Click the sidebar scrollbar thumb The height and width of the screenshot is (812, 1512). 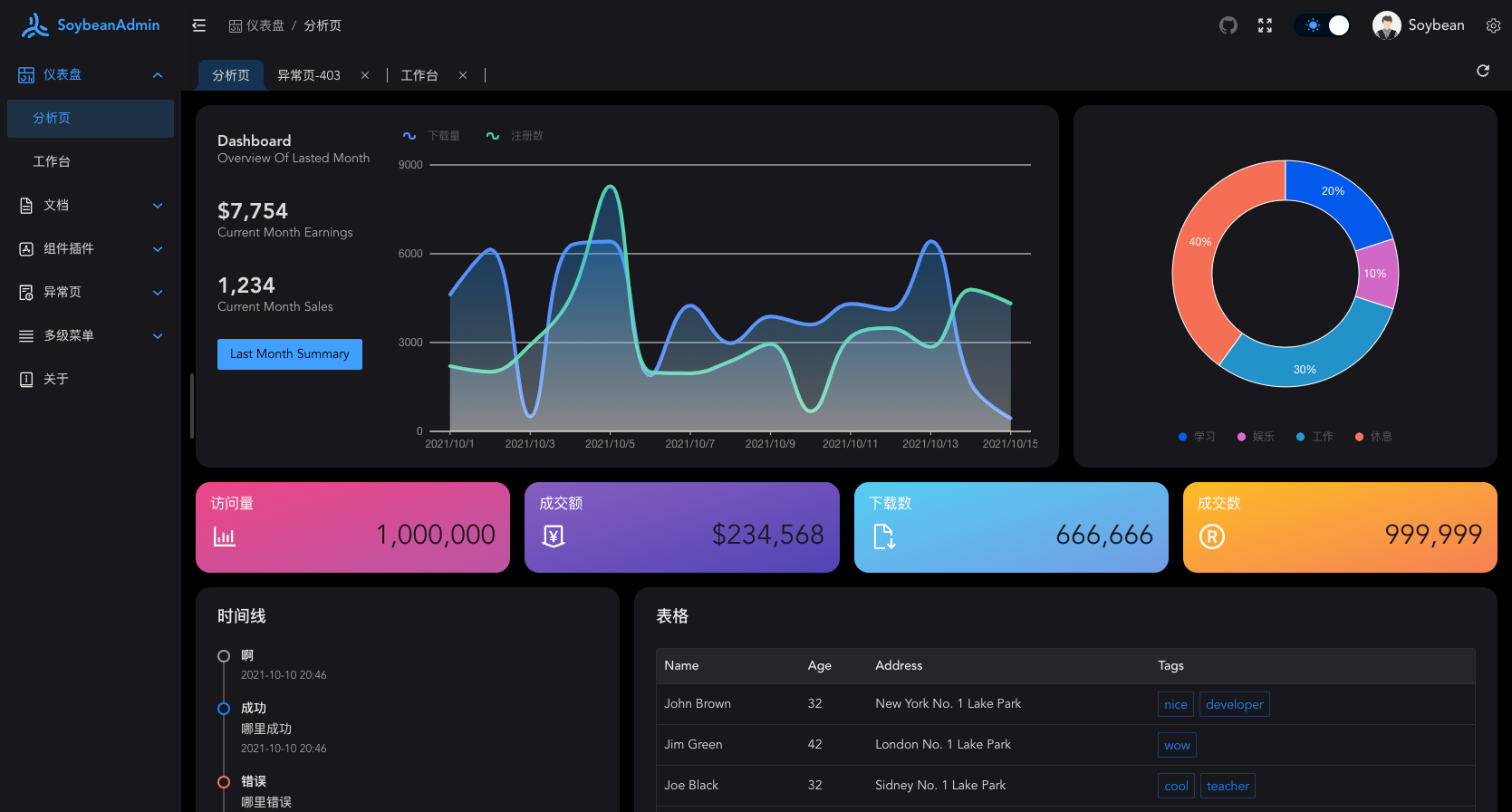[x=192, y=406]
